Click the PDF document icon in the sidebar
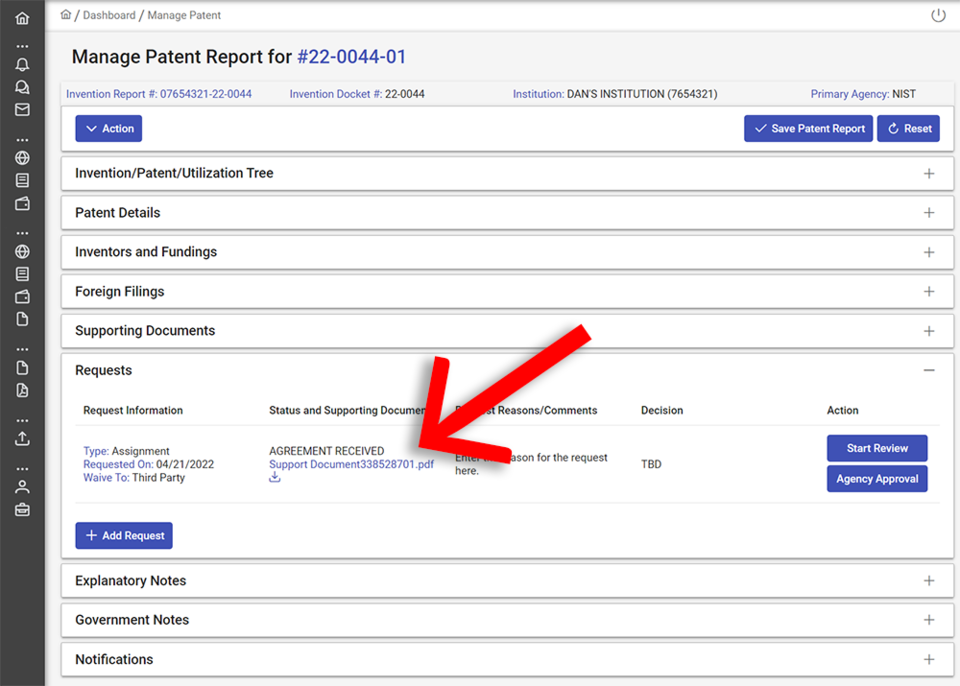The image size is (960, 686). (x=22, y=389)
